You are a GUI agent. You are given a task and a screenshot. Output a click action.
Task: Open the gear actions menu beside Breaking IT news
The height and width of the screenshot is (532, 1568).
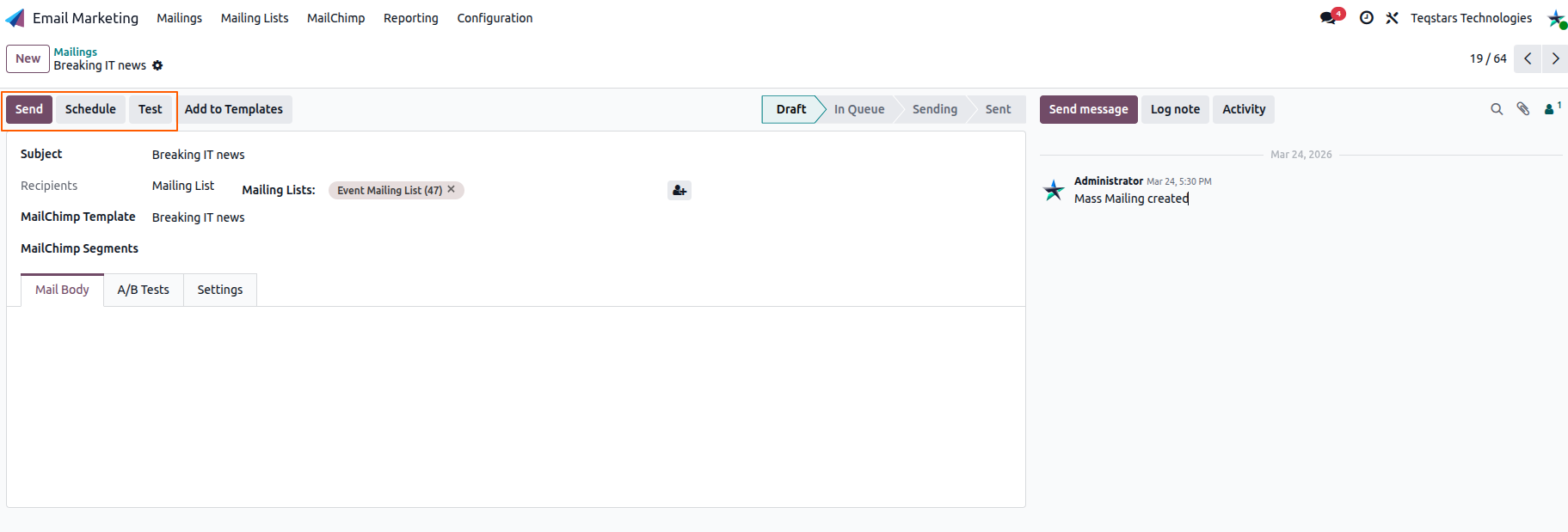(x=157, y=65)
